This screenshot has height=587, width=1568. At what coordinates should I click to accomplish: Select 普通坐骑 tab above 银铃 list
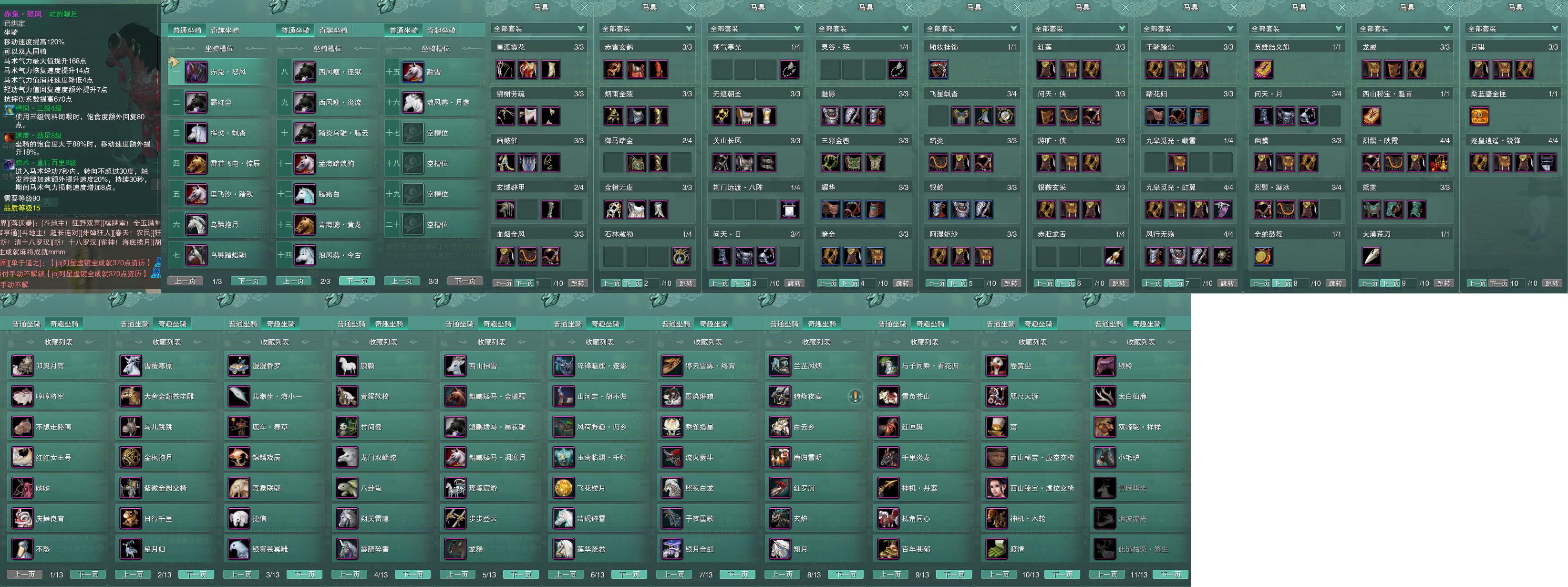pos(1109,324)
